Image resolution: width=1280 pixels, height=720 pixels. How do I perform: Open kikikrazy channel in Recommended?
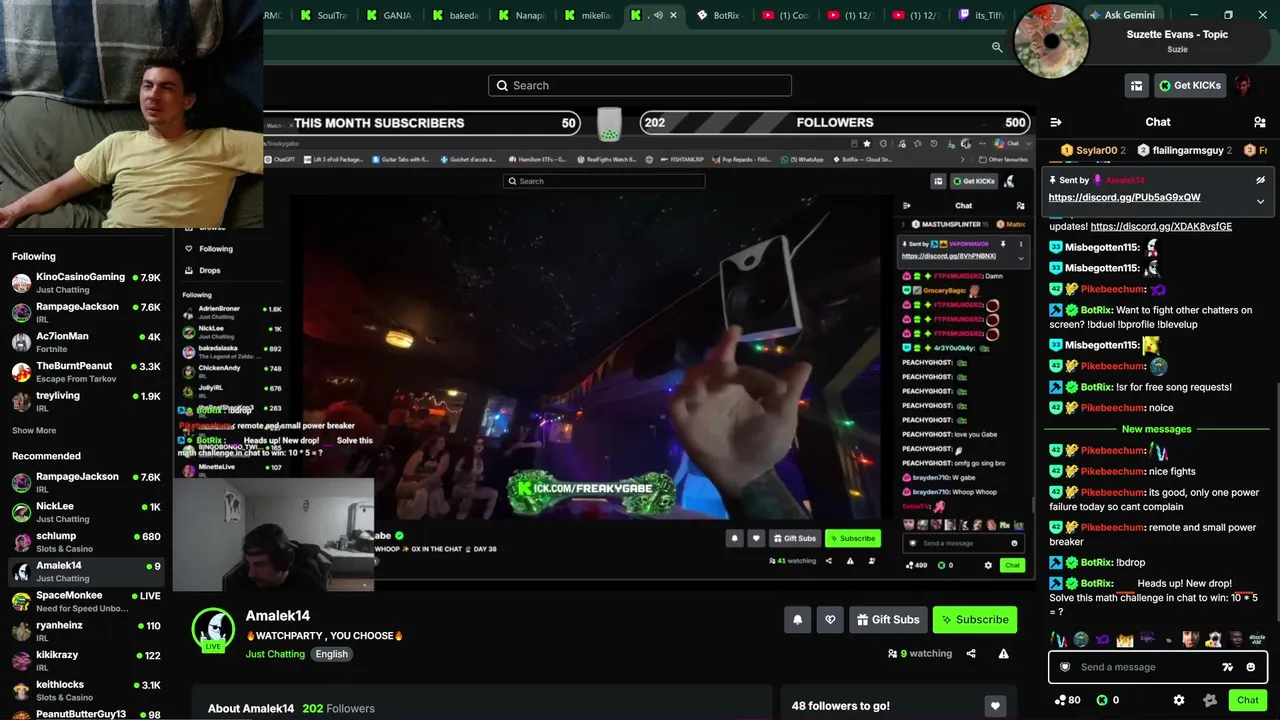(85, 661)
